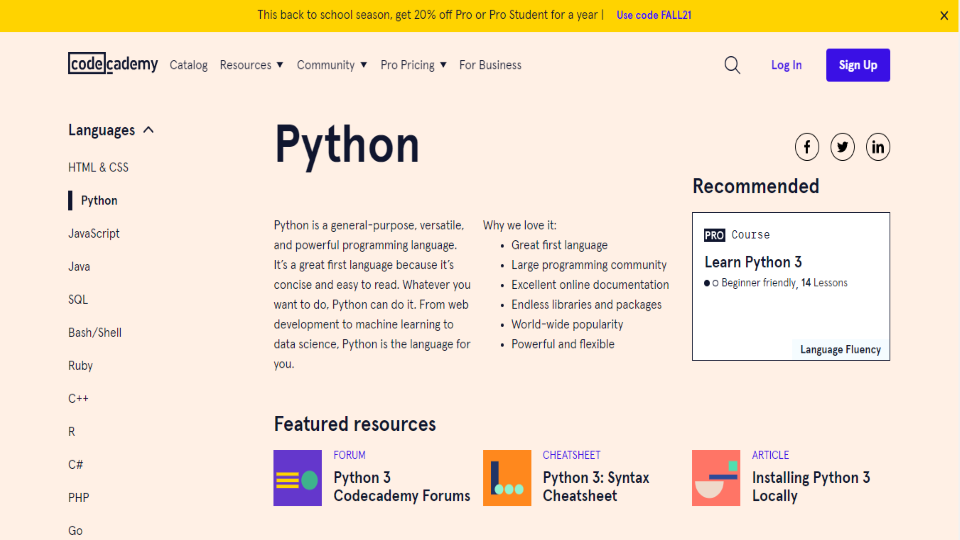
Task: Click the Recommended heading
Action: coord(756,186)
